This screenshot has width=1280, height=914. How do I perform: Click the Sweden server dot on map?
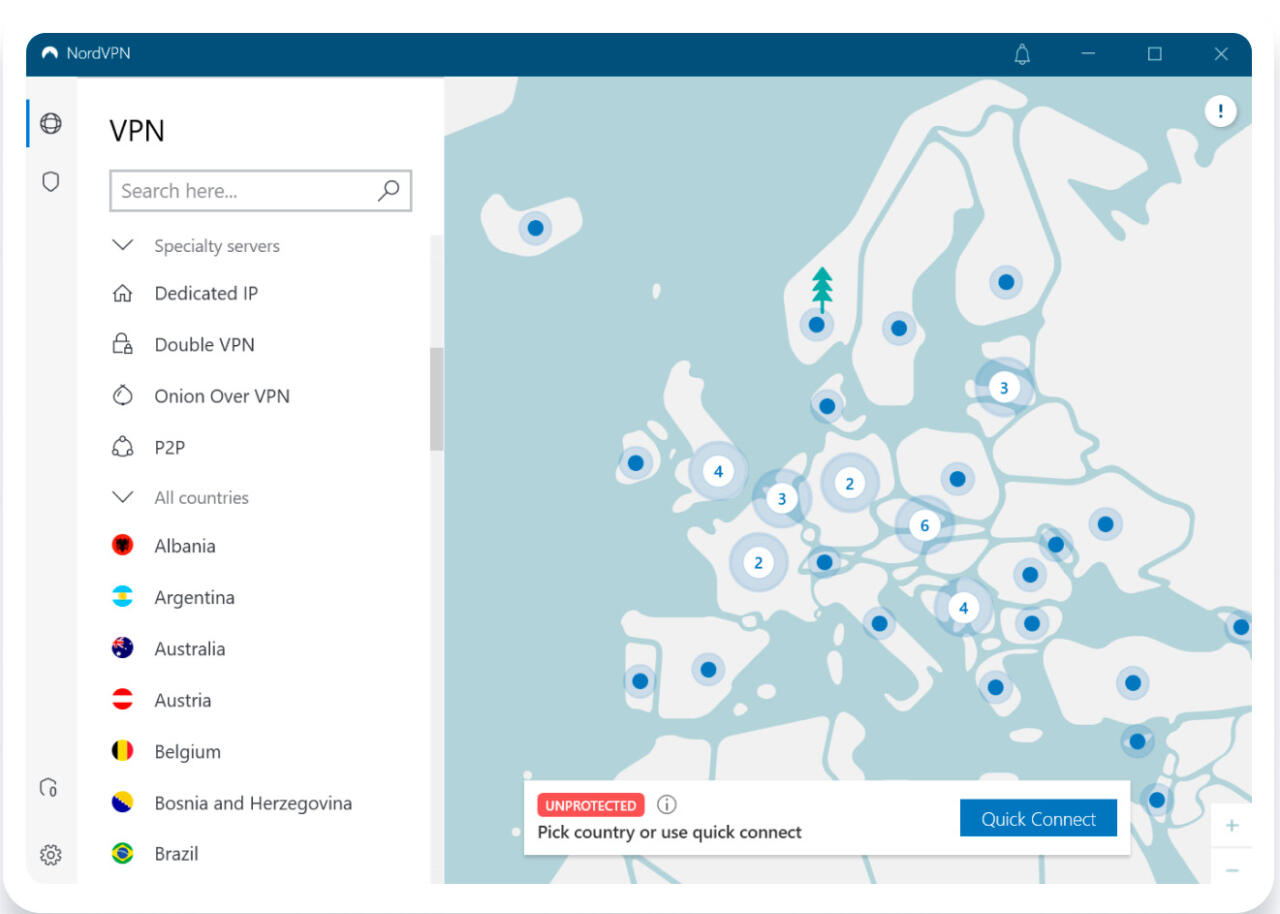tap(898, 327)
